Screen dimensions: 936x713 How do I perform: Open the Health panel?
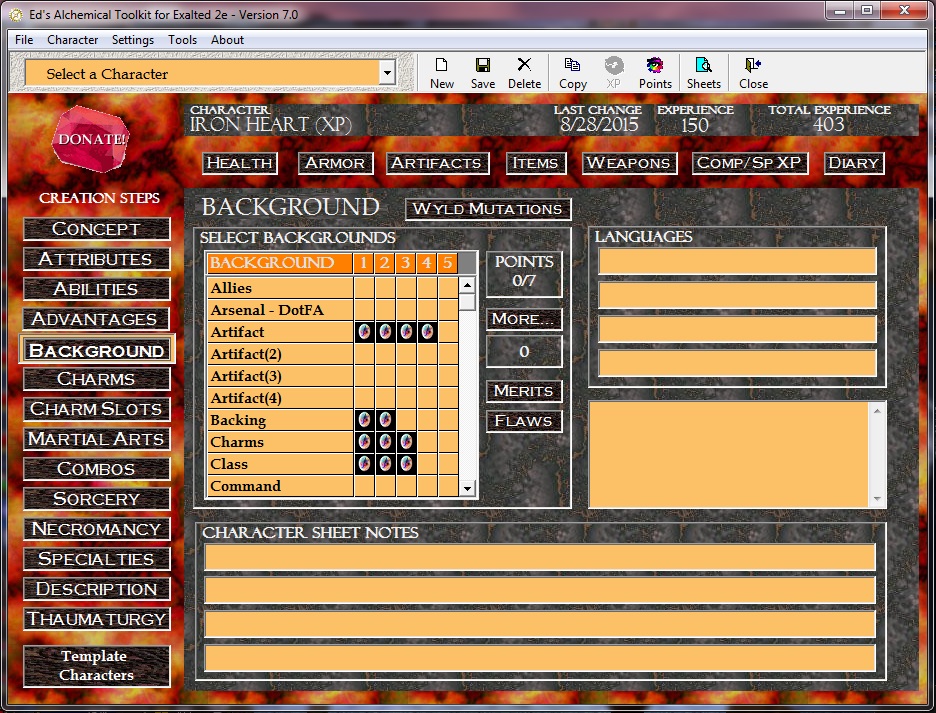click(x=239, y=163)
